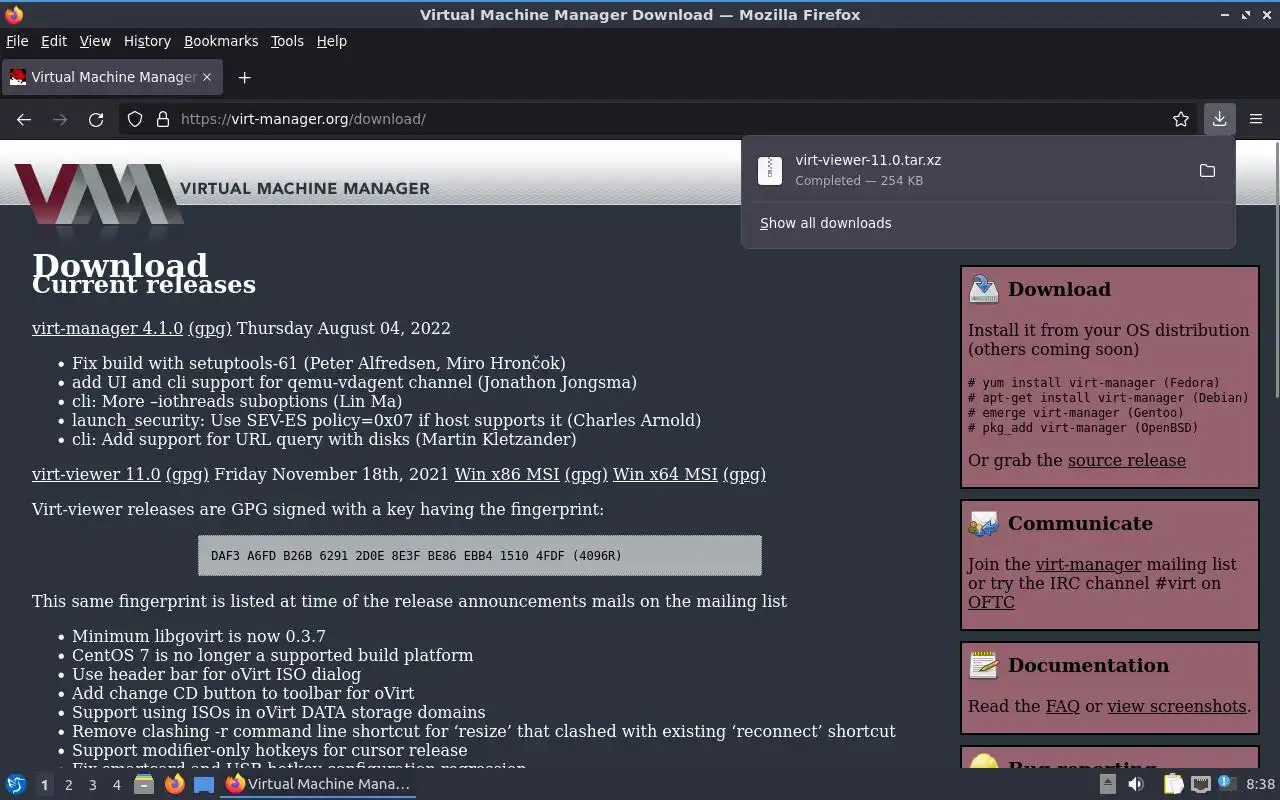
Task: Close the Virtual Machine Manager tab
Action: pyautogui.click(x=207, y=77)
